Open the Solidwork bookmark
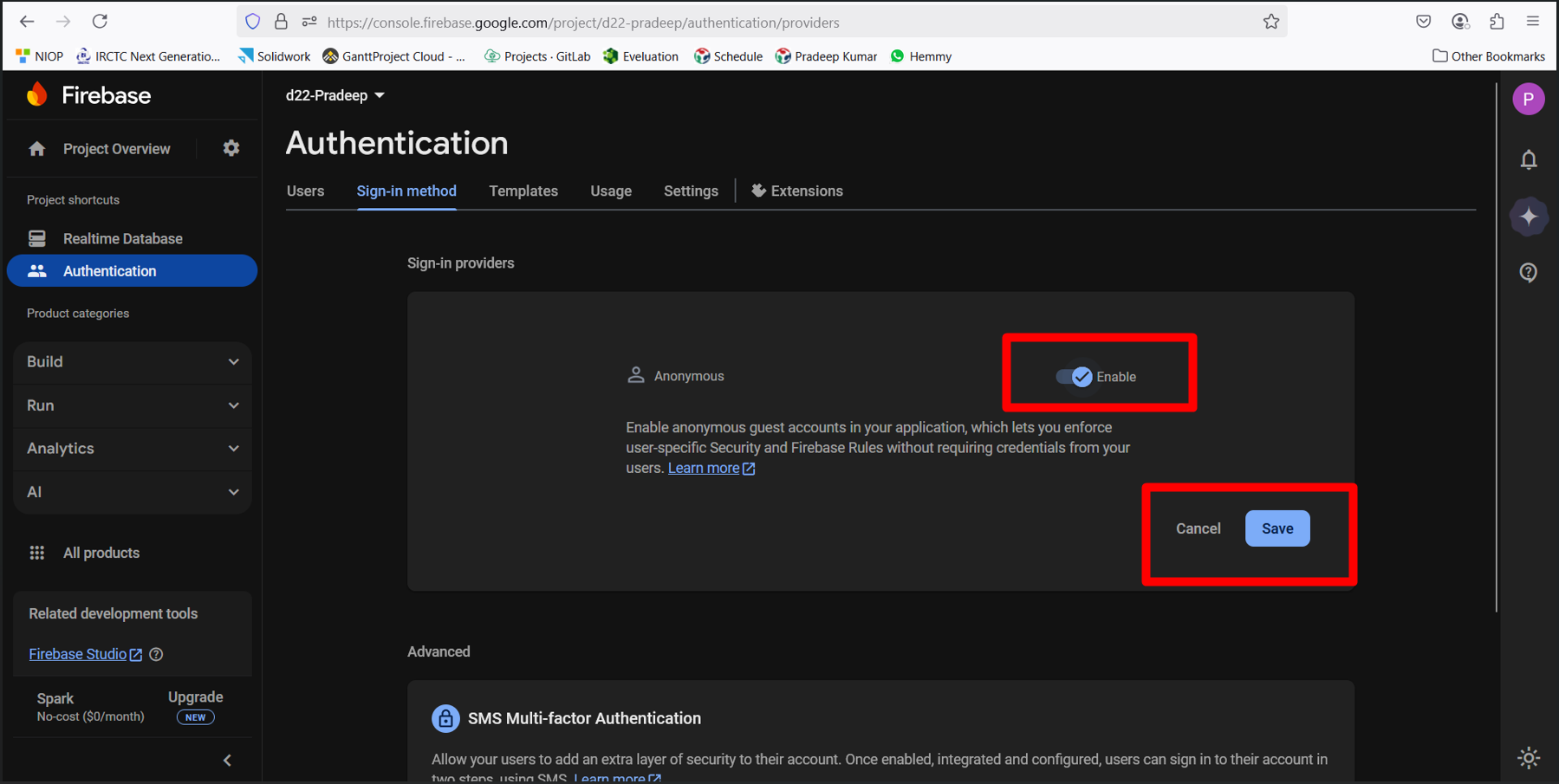Image resolution: width=1559 pixels, height=784 pixels. click(x=275, y=56)
